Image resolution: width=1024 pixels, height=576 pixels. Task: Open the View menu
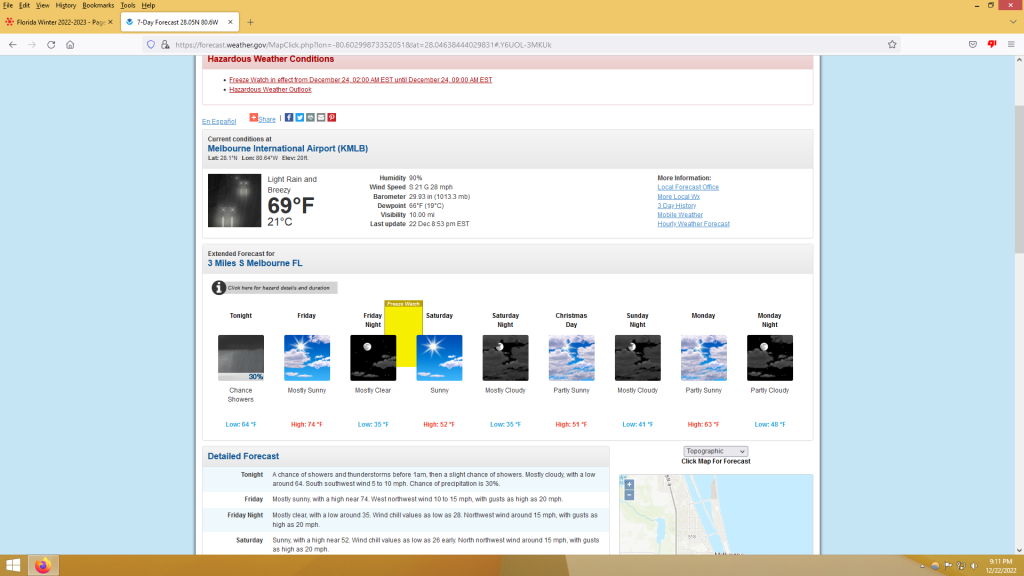point(42,5)
